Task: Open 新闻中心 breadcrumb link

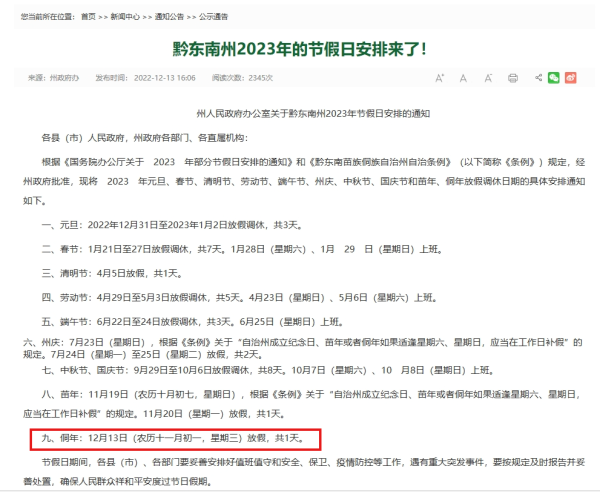Action: pyautogui.click(x=125, y=17)
